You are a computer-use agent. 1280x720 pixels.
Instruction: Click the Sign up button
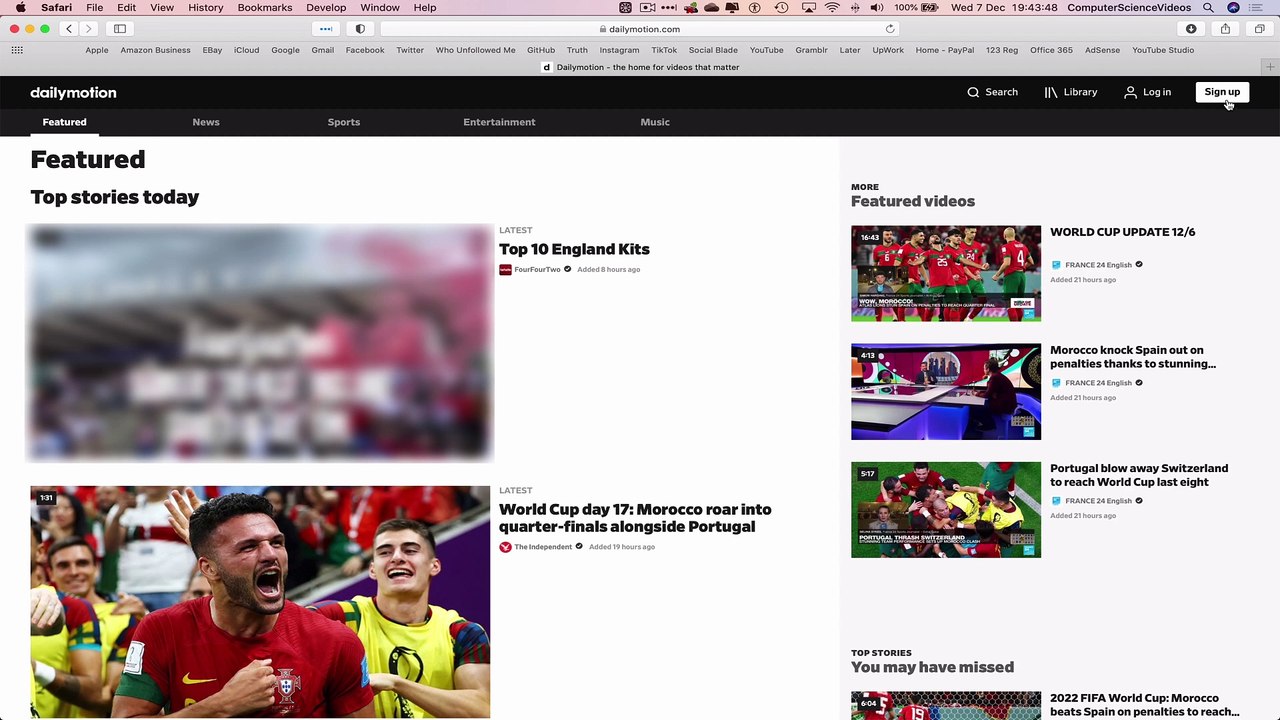1222,92
